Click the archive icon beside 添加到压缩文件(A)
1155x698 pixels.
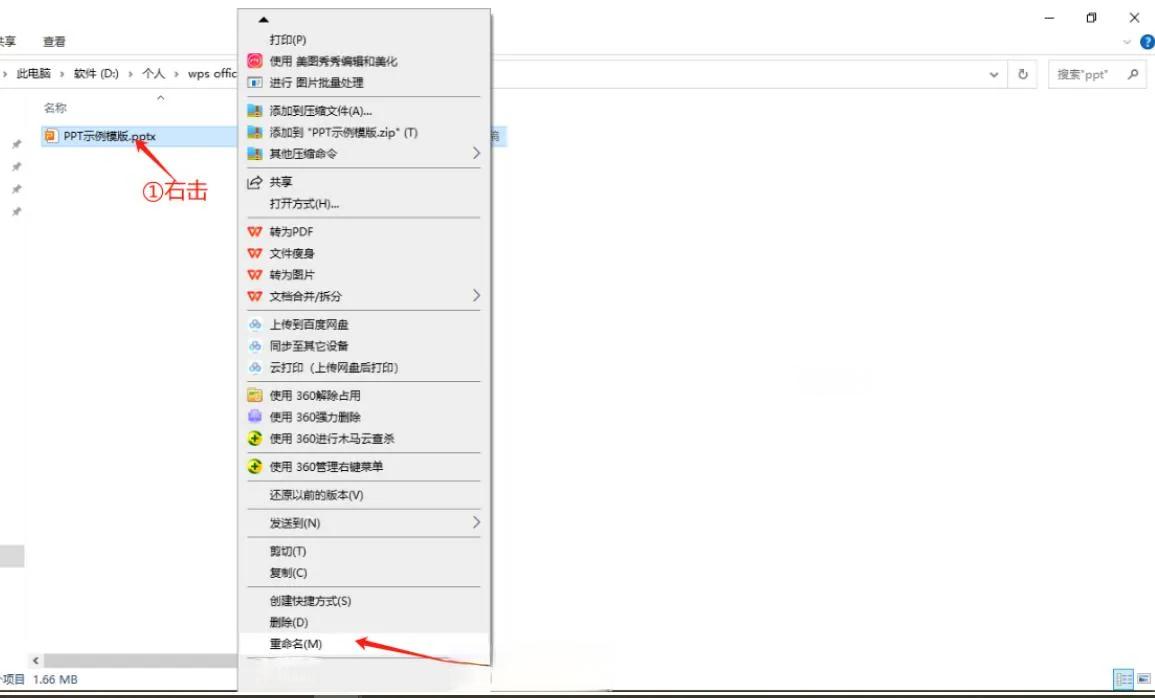click(x=254, y=111)
